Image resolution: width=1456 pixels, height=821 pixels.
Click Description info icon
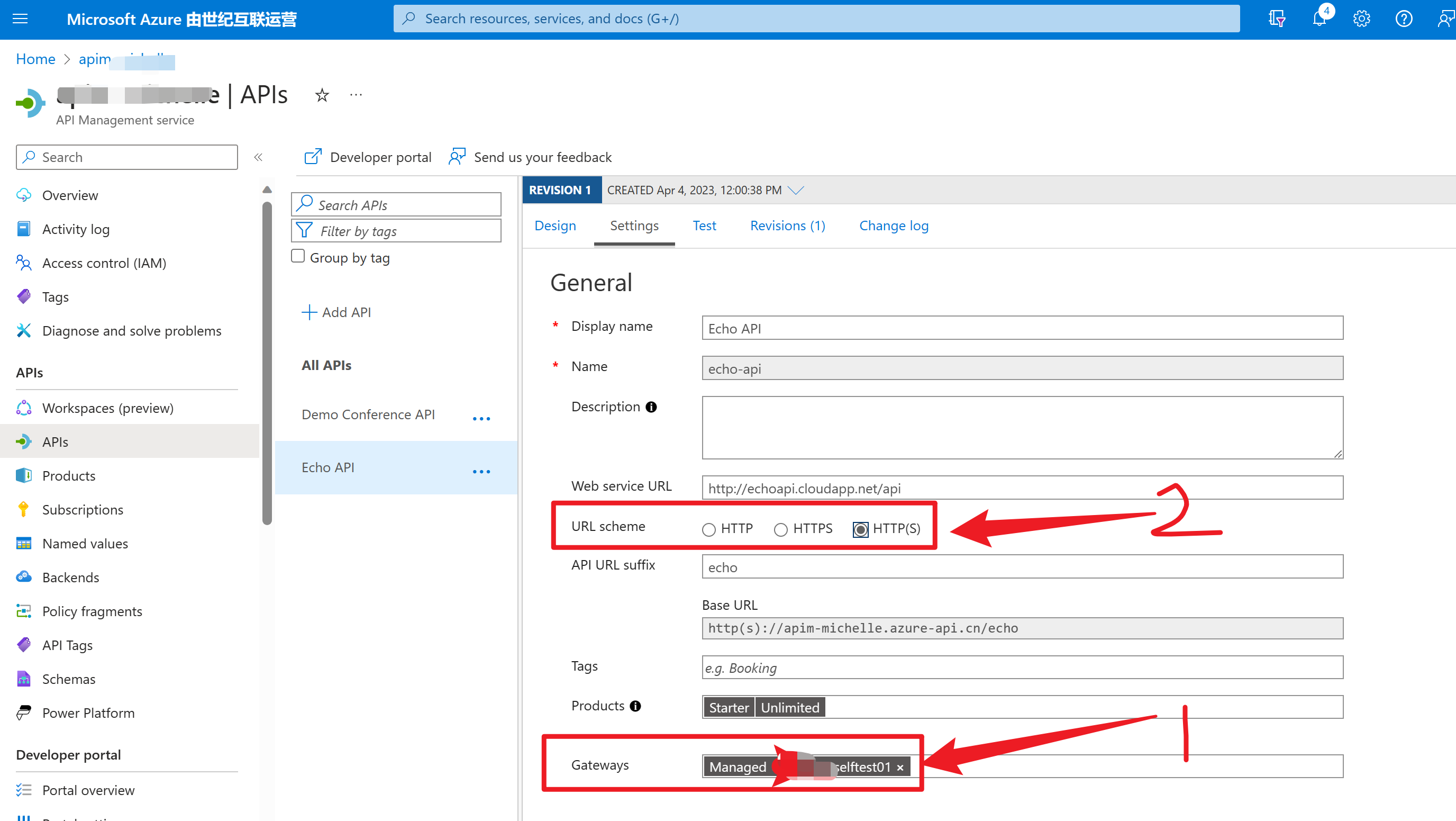click(x=651, y=407)
